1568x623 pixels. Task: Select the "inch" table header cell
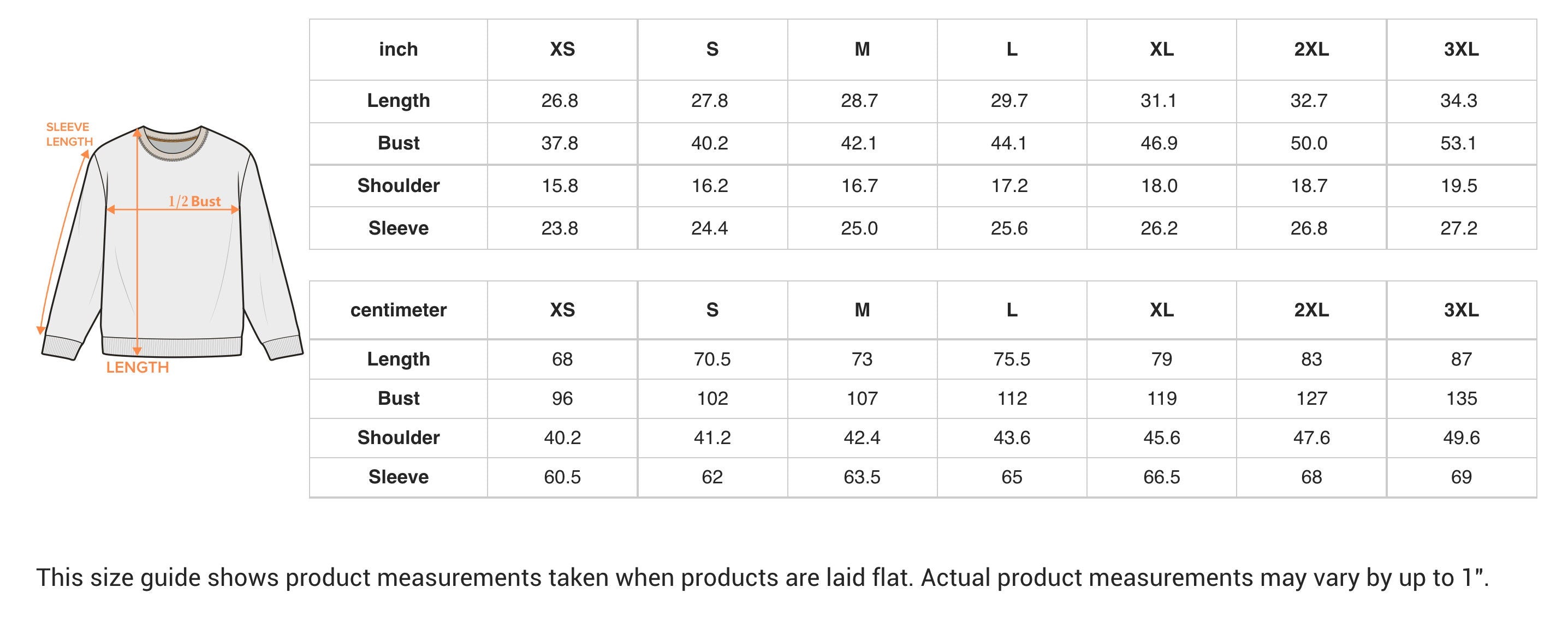[x=398, y=49]
